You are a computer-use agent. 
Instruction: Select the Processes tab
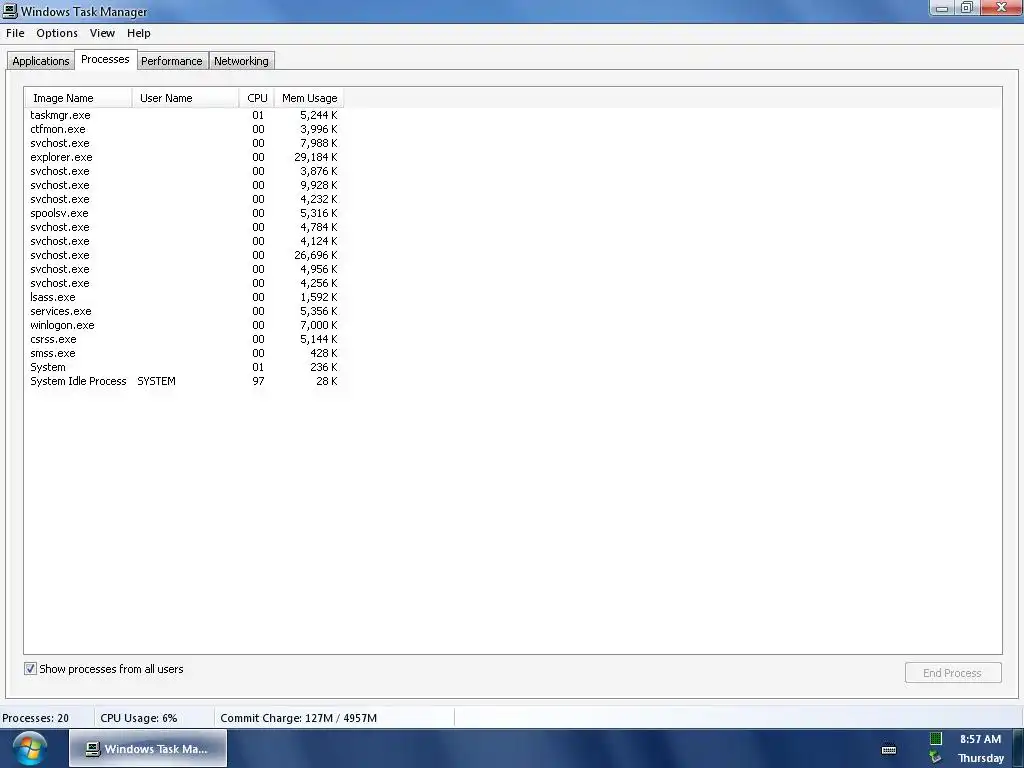tap(105, 59)
